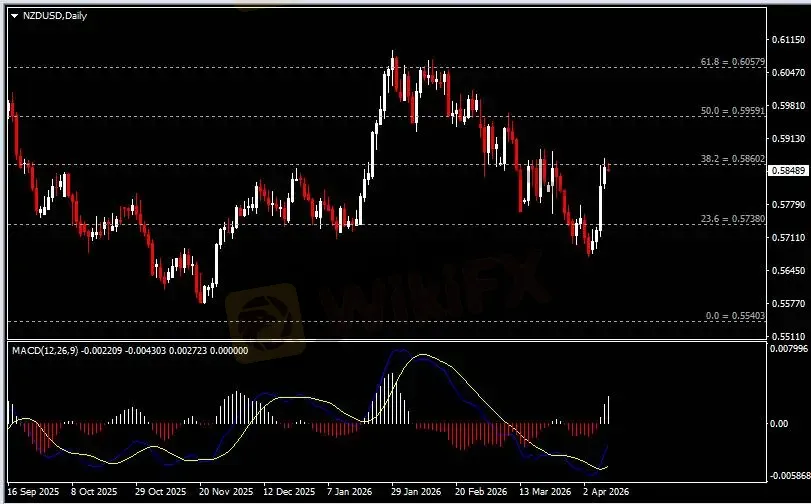The image size is (811, 504).
Task: Click the 0.60470 price scale value
Action: tap(788, 72)
